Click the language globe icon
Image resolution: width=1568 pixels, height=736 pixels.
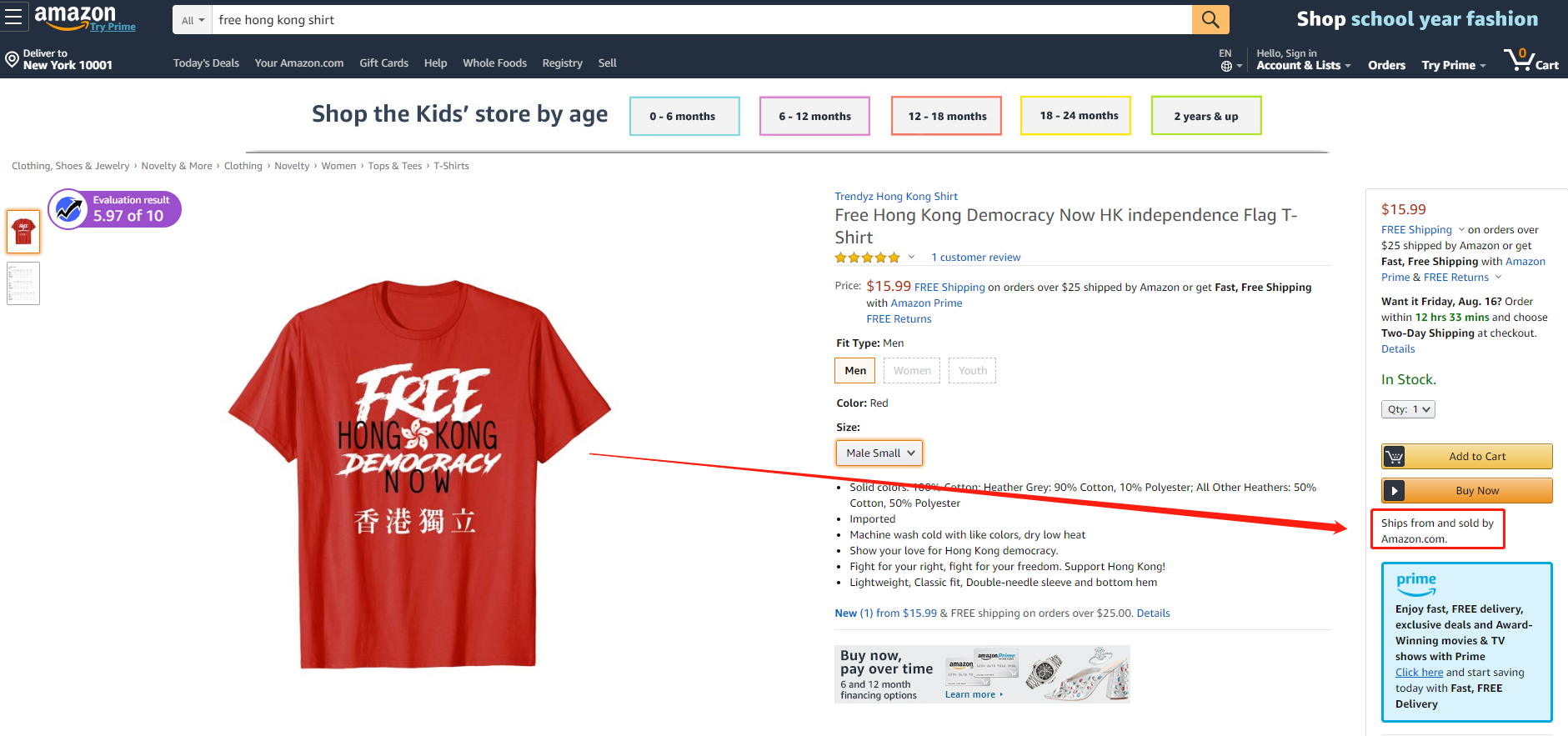[x=1226, y=66]
